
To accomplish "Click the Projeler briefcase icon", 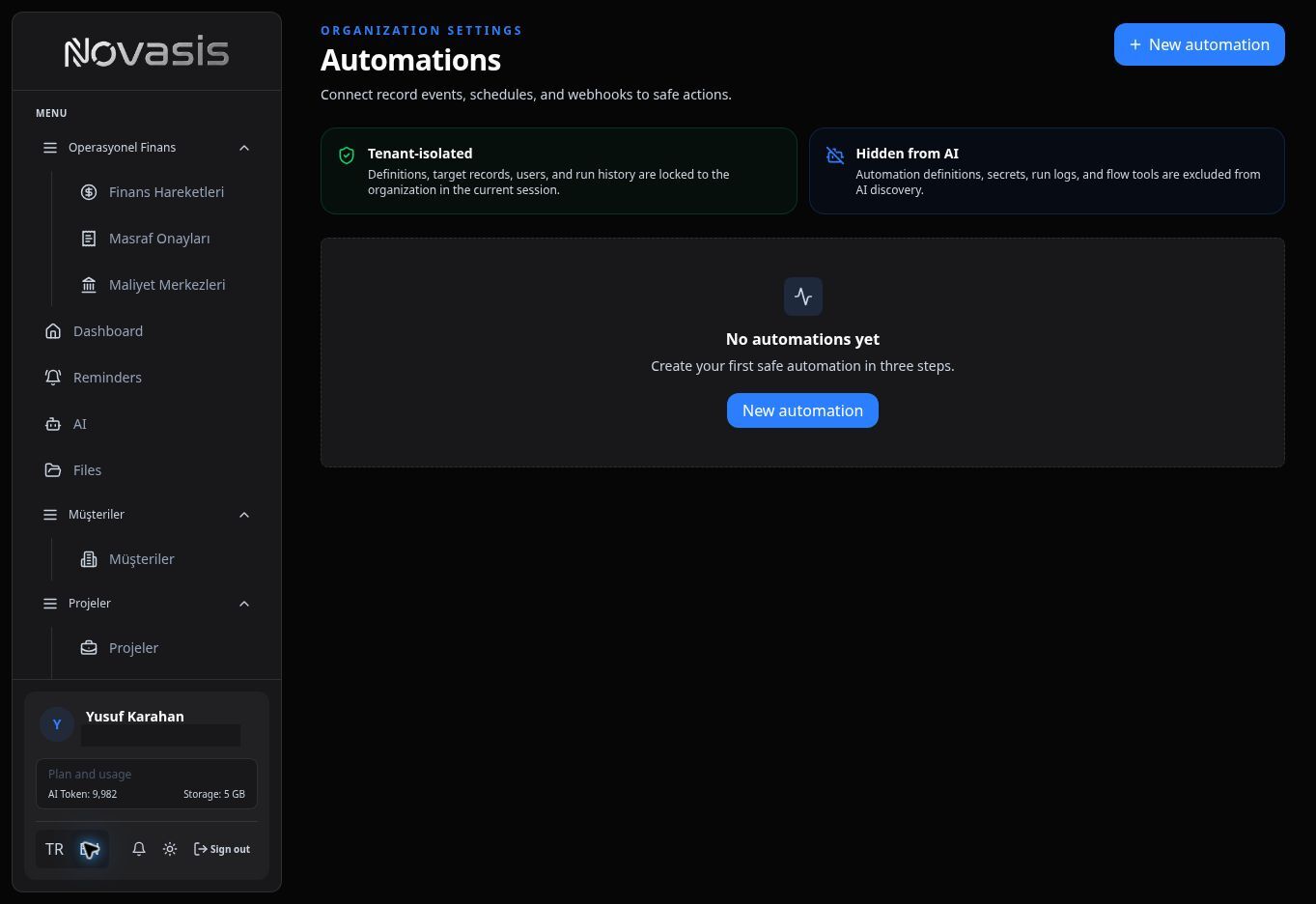I will tap(89, 648).
